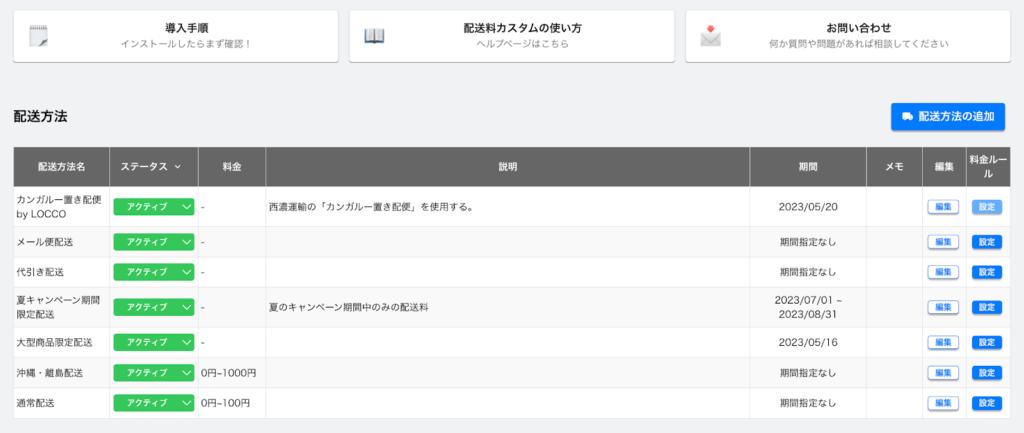Click the notepad icon beside 導入手順

click(x=39, y=36)
